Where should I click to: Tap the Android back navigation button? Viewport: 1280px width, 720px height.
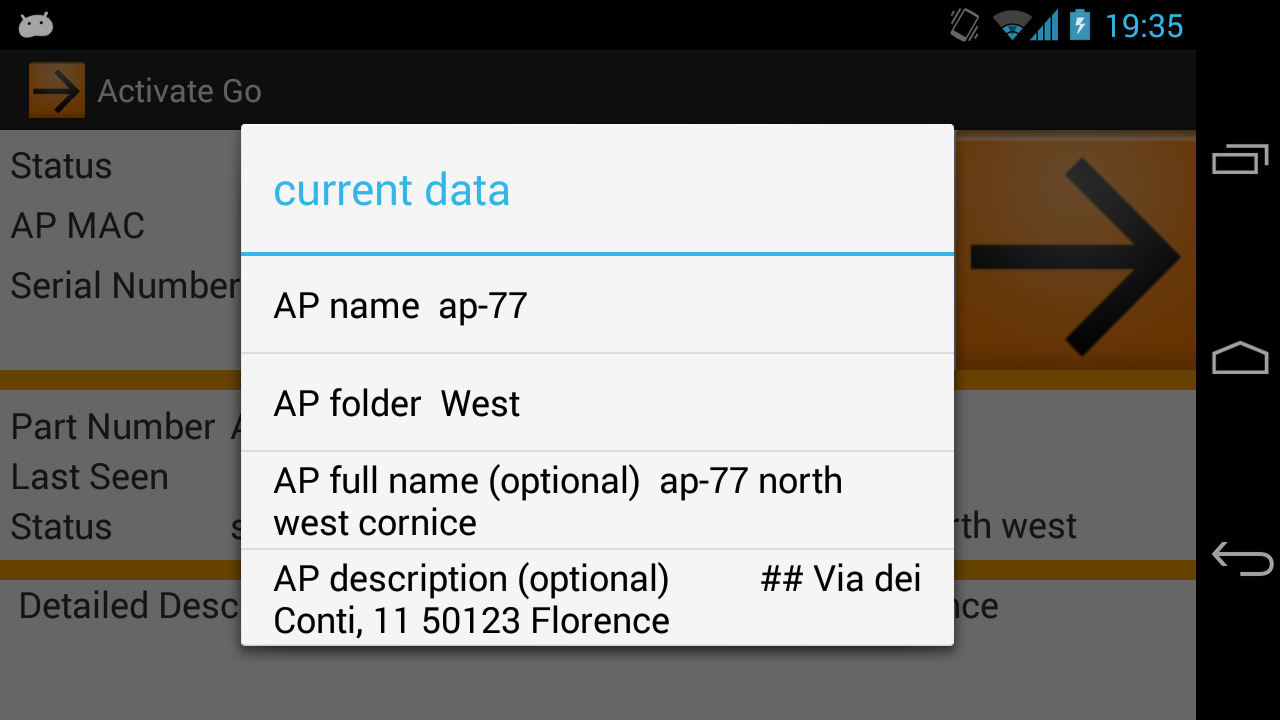[x=1241, y=558]
